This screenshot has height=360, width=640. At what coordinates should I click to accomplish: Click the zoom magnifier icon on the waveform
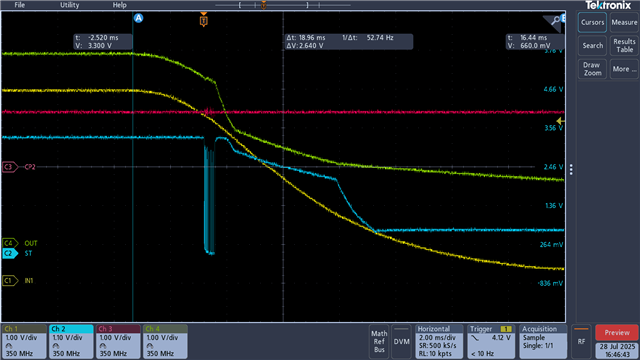(x=555, y=21)
